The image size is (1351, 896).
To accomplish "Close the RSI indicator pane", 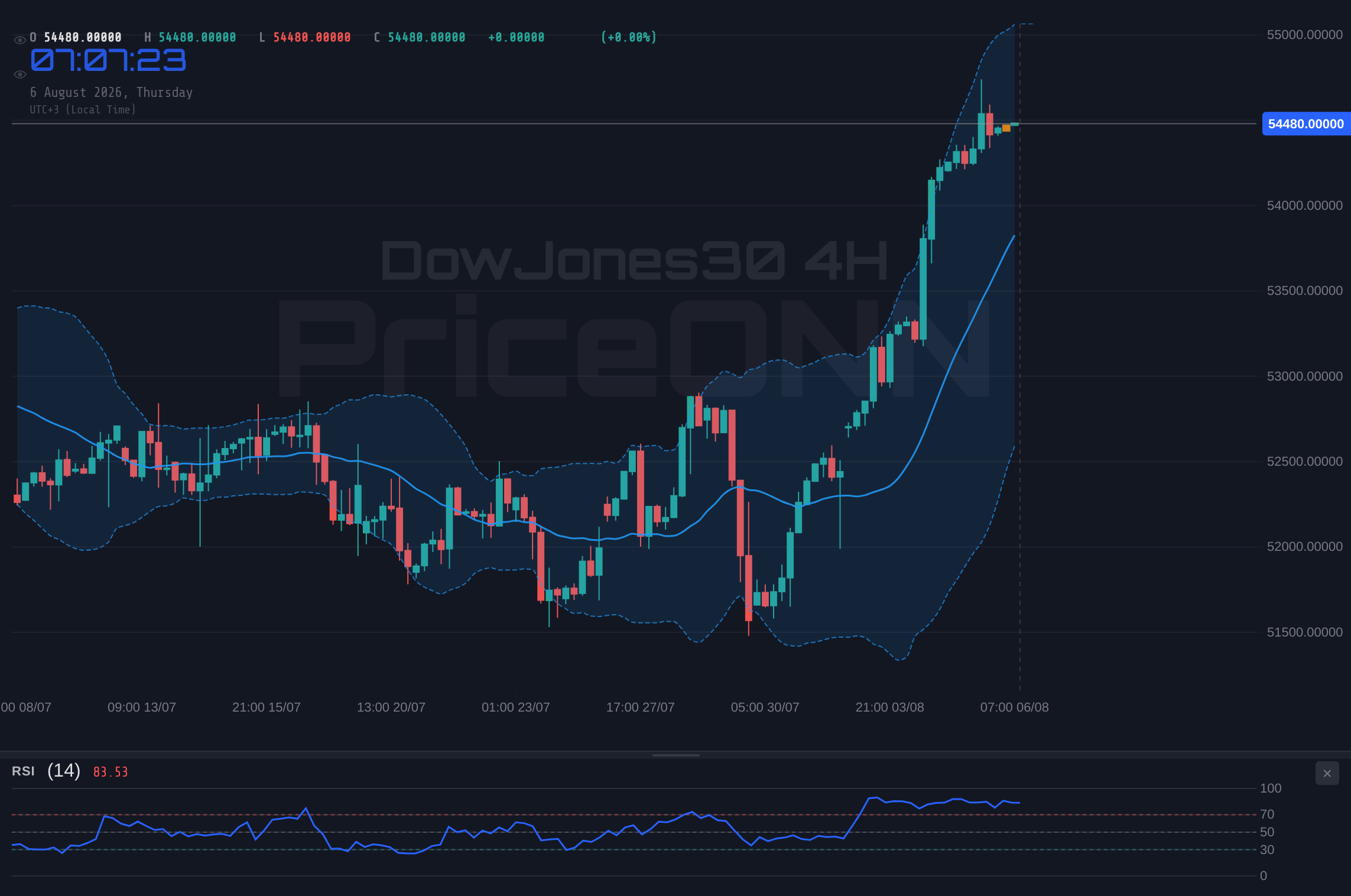I will tap(1327, 773).
